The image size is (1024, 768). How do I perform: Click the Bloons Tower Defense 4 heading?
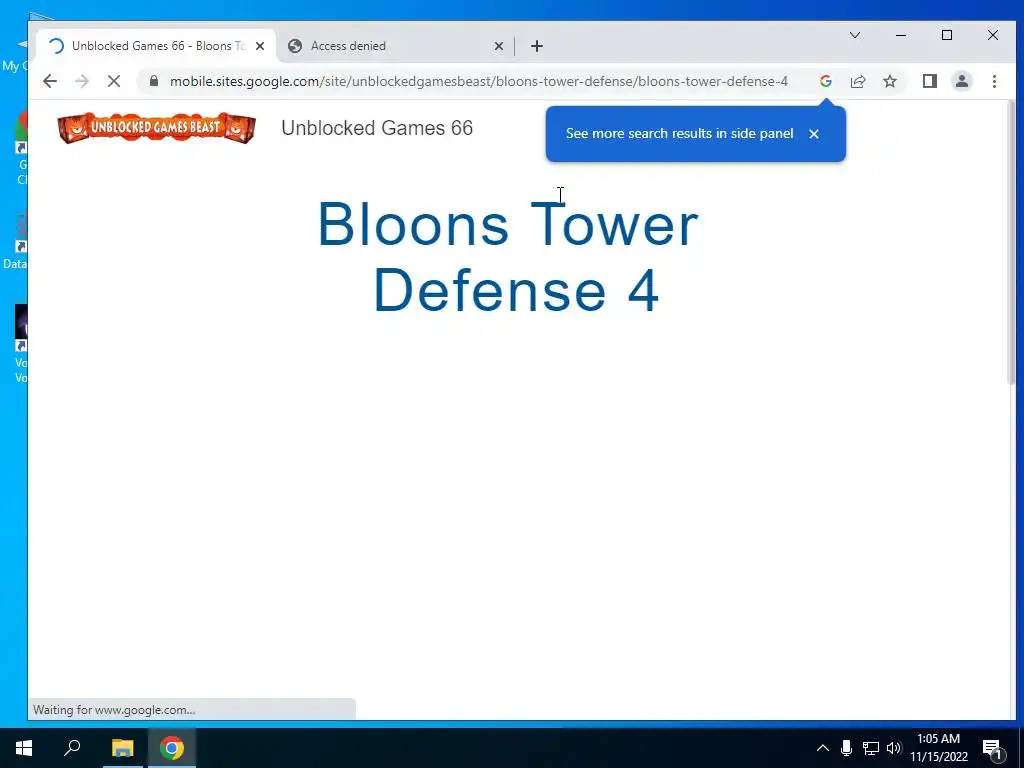pos(509,257)
